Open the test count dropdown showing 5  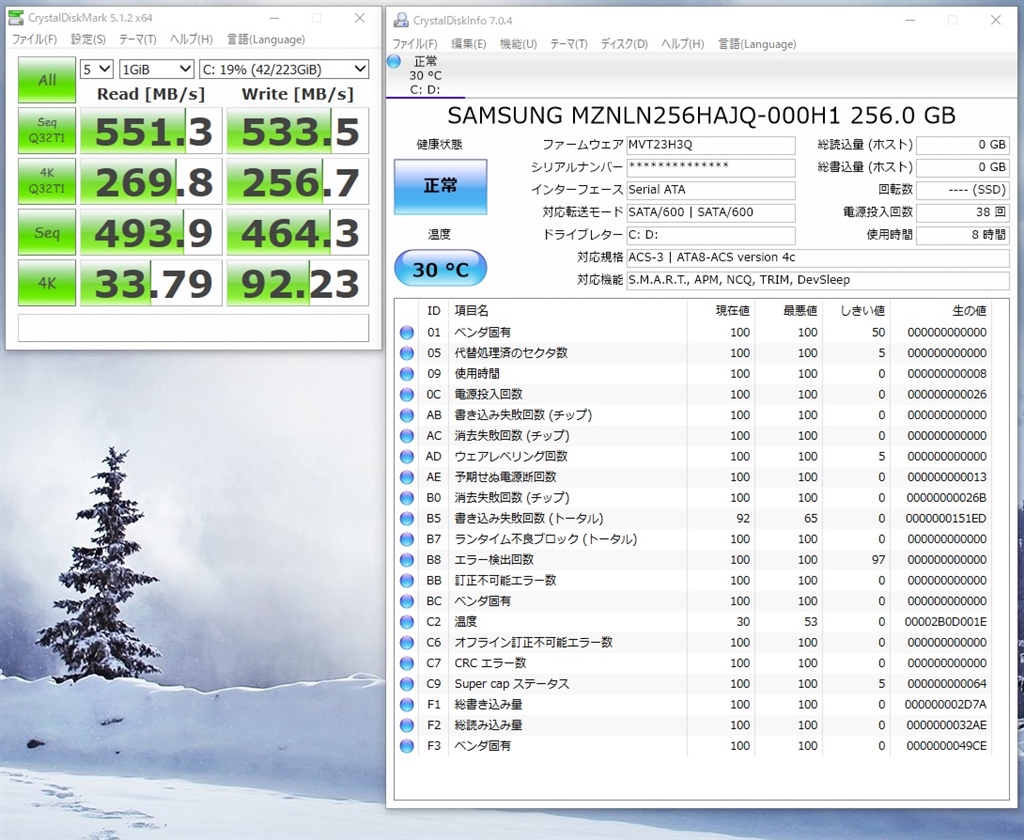[x=97, y=69]
